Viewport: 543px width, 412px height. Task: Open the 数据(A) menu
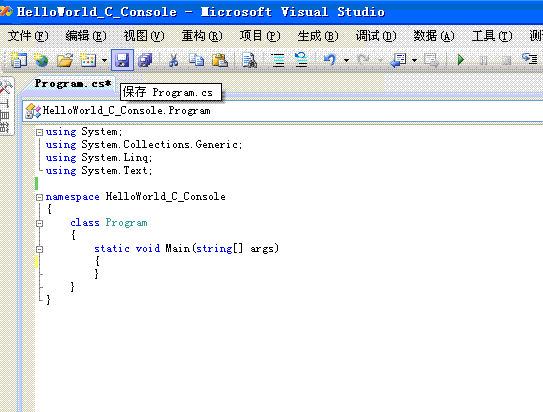tap(434, 36)
